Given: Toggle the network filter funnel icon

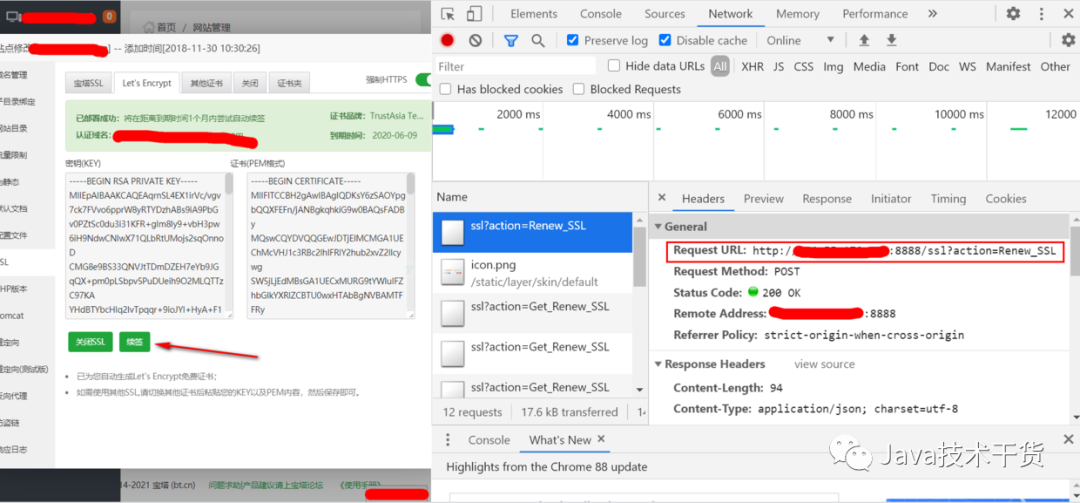Looking at the screenshot, I should 510,41.
